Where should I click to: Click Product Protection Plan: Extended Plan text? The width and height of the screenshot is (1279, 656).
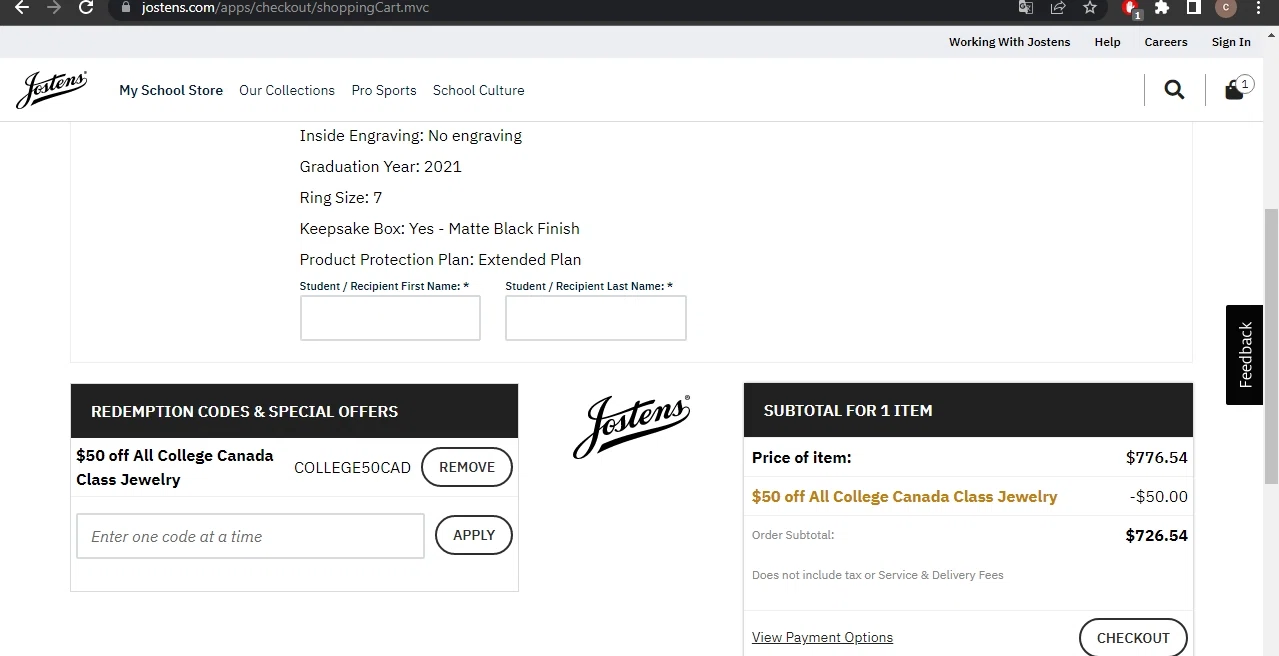pyautogui.click(x=440, y=259)
